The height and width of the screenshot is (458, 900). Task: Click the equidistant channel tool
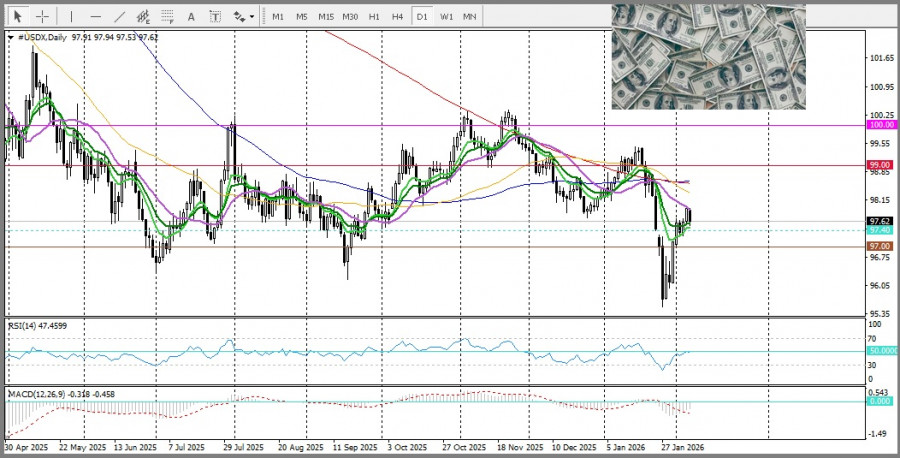(145, 17)
